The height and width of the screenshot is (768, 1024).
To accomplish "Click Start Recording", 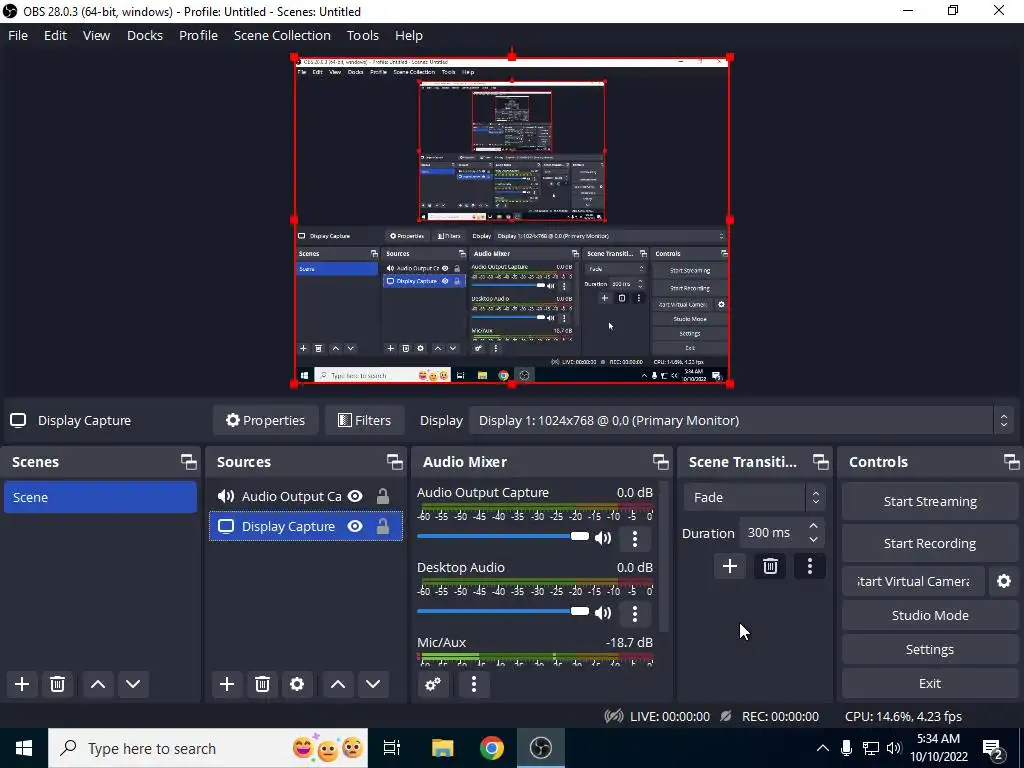I will [930, 543].
